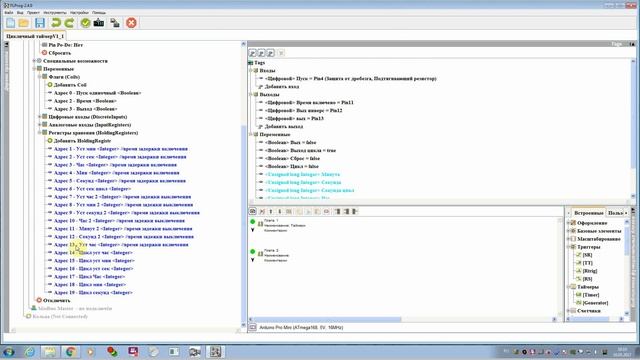This screenshot has width=640, height=360.
Task: Open the Вид menu
Action: [x=20, y=13]
